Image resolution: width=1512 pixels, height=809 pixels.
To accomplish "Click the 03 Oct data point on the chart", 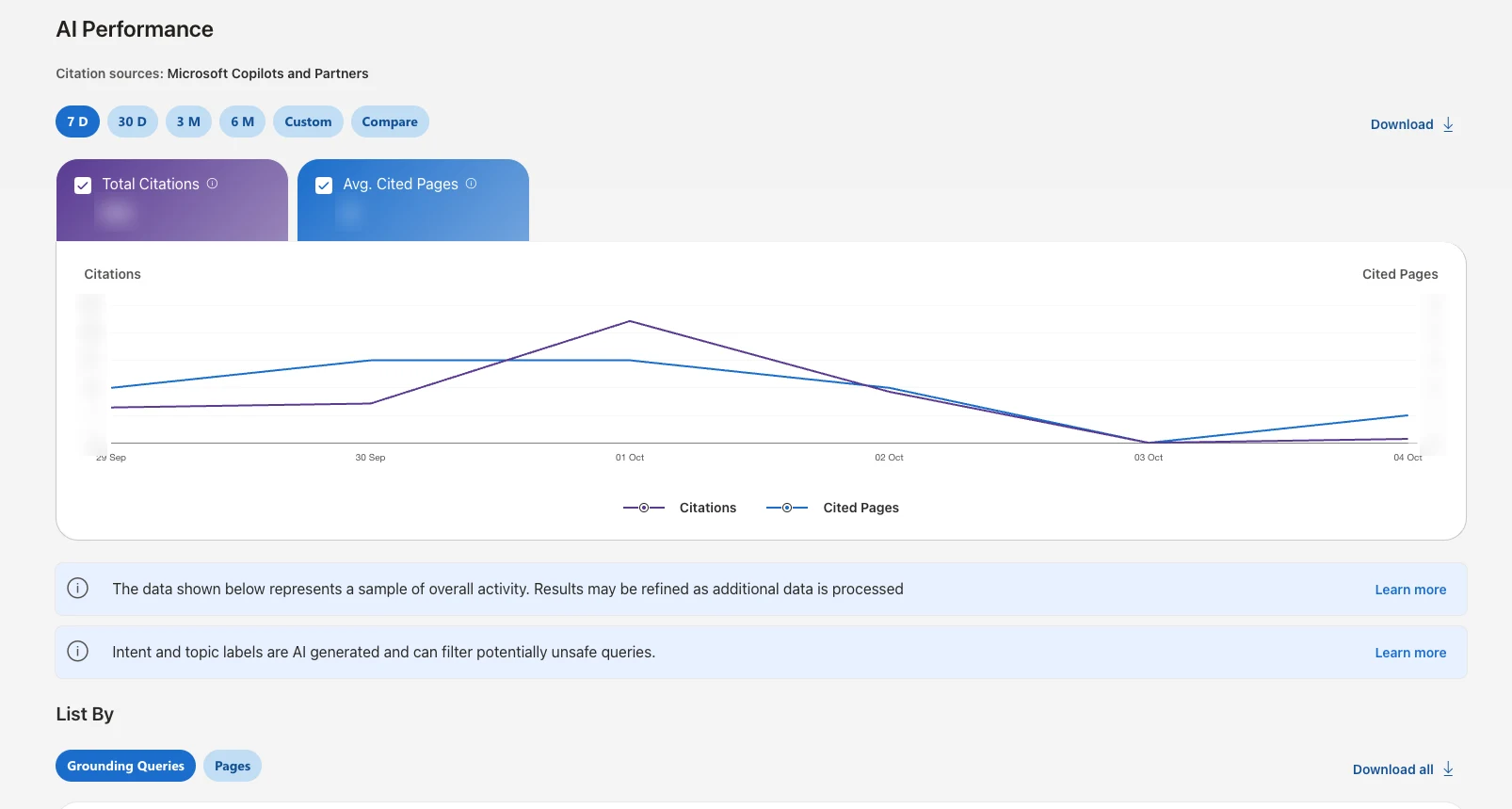I will coord(1149,443).
